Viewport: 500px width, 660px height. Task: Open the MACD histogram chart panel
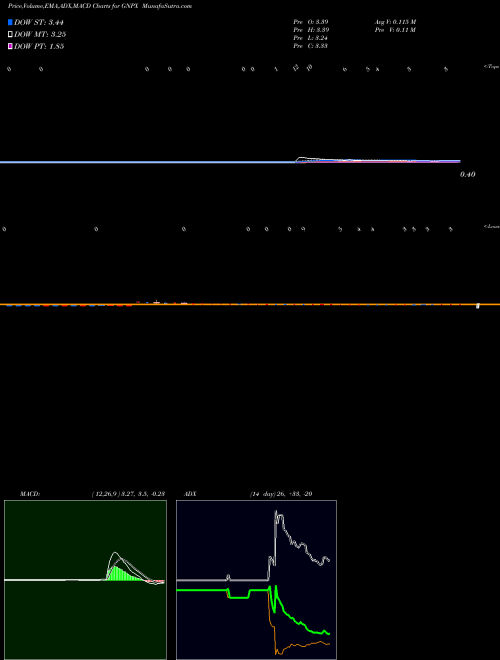(85, 580)
